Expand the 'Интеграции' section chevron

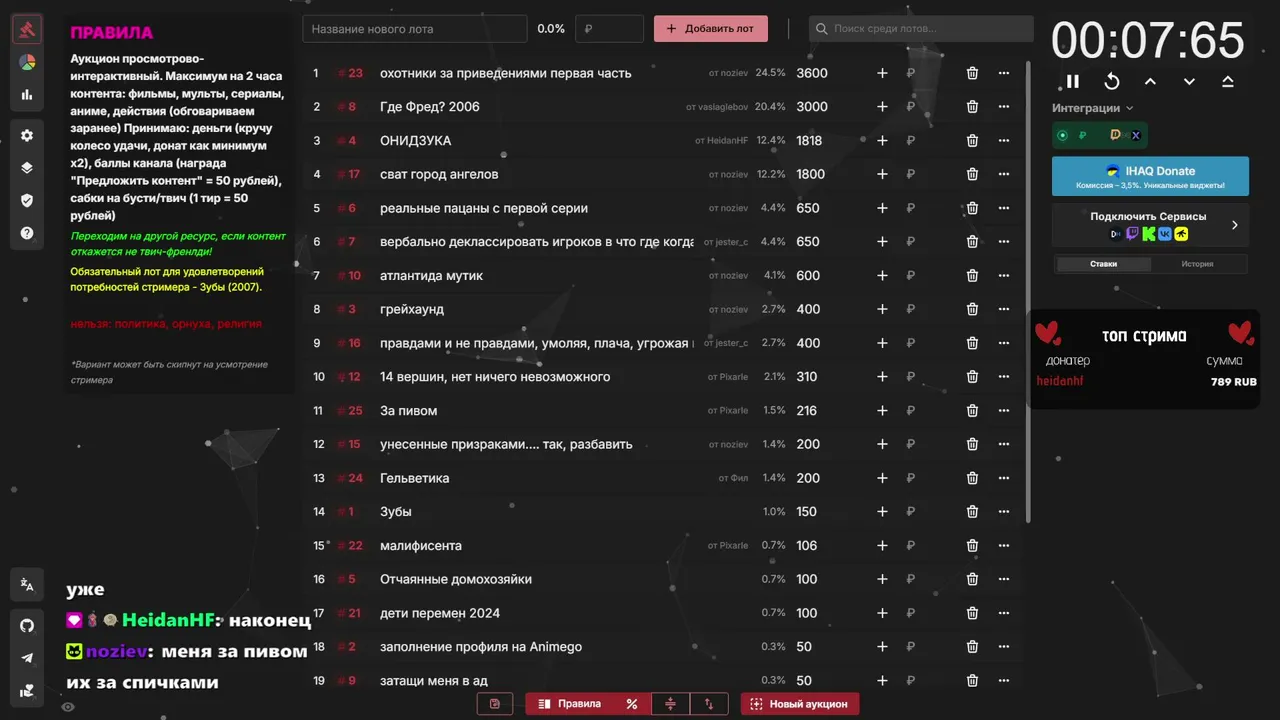pos(1130,108)
